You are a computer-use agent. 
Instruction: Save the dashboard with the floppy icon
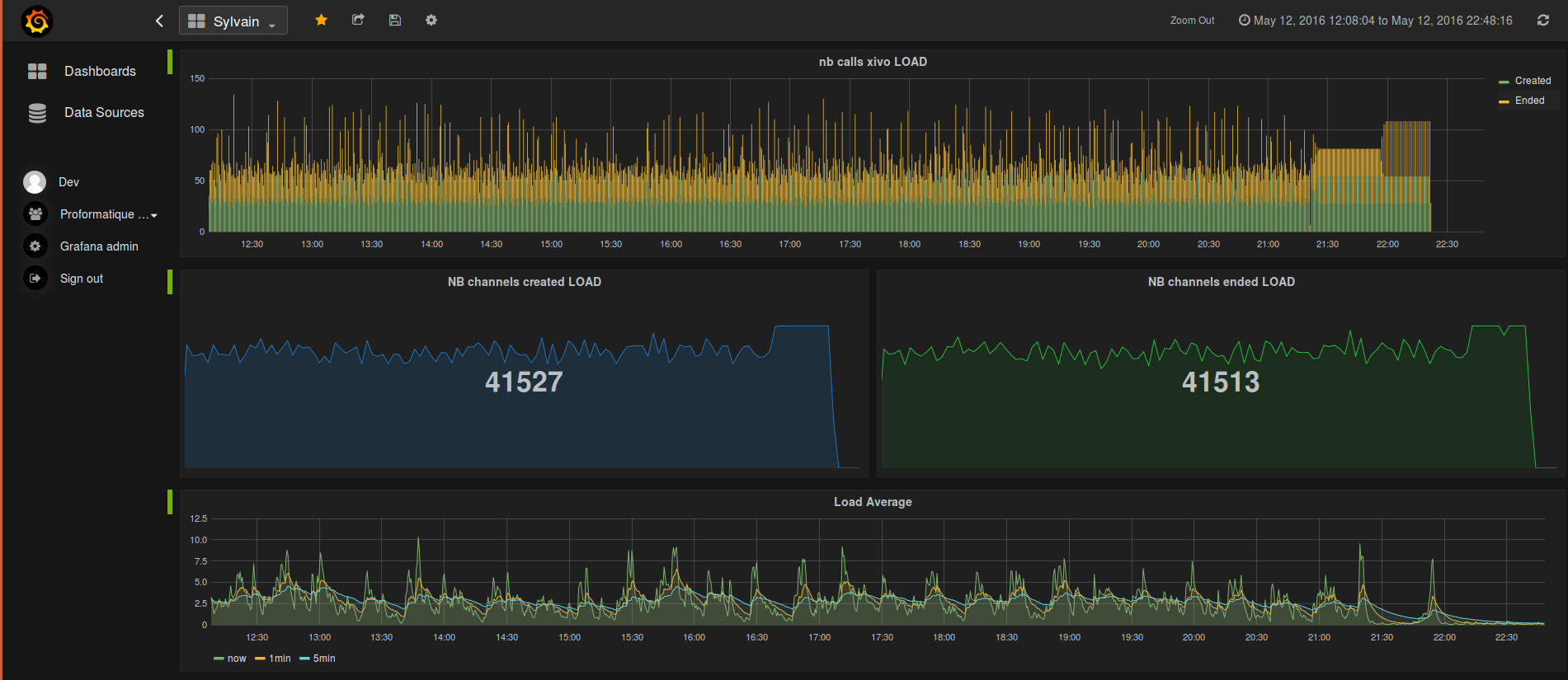coord(395,20)
